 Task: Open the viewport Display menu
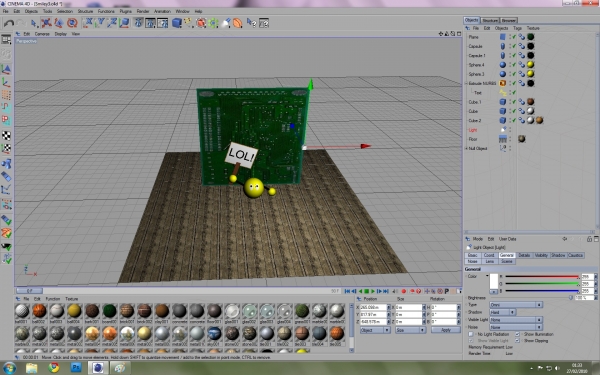pyautogui.click(x=60, y=34)
